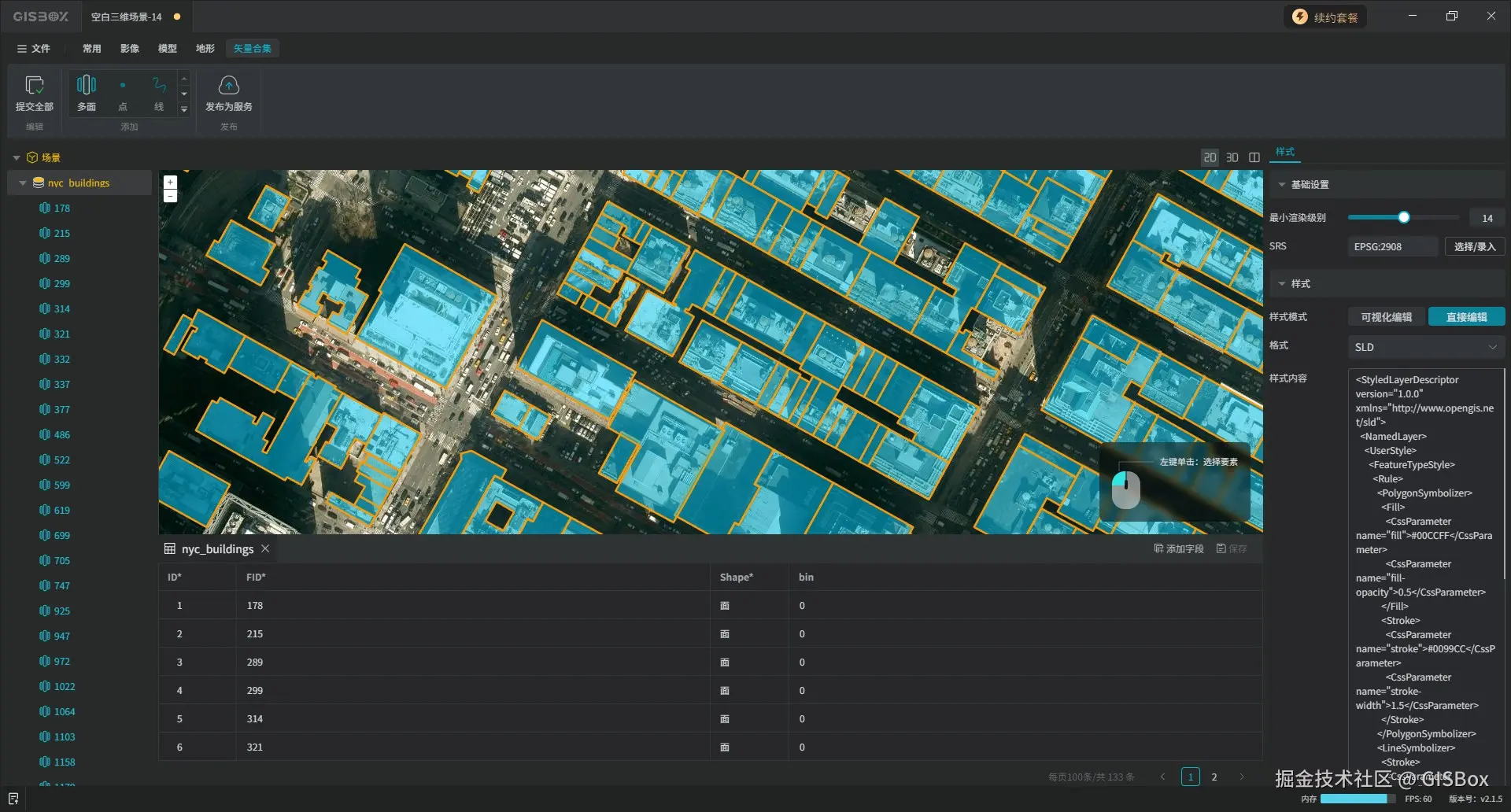Click the 场景 scene cube icon
1511x812 pixels.
32,157
